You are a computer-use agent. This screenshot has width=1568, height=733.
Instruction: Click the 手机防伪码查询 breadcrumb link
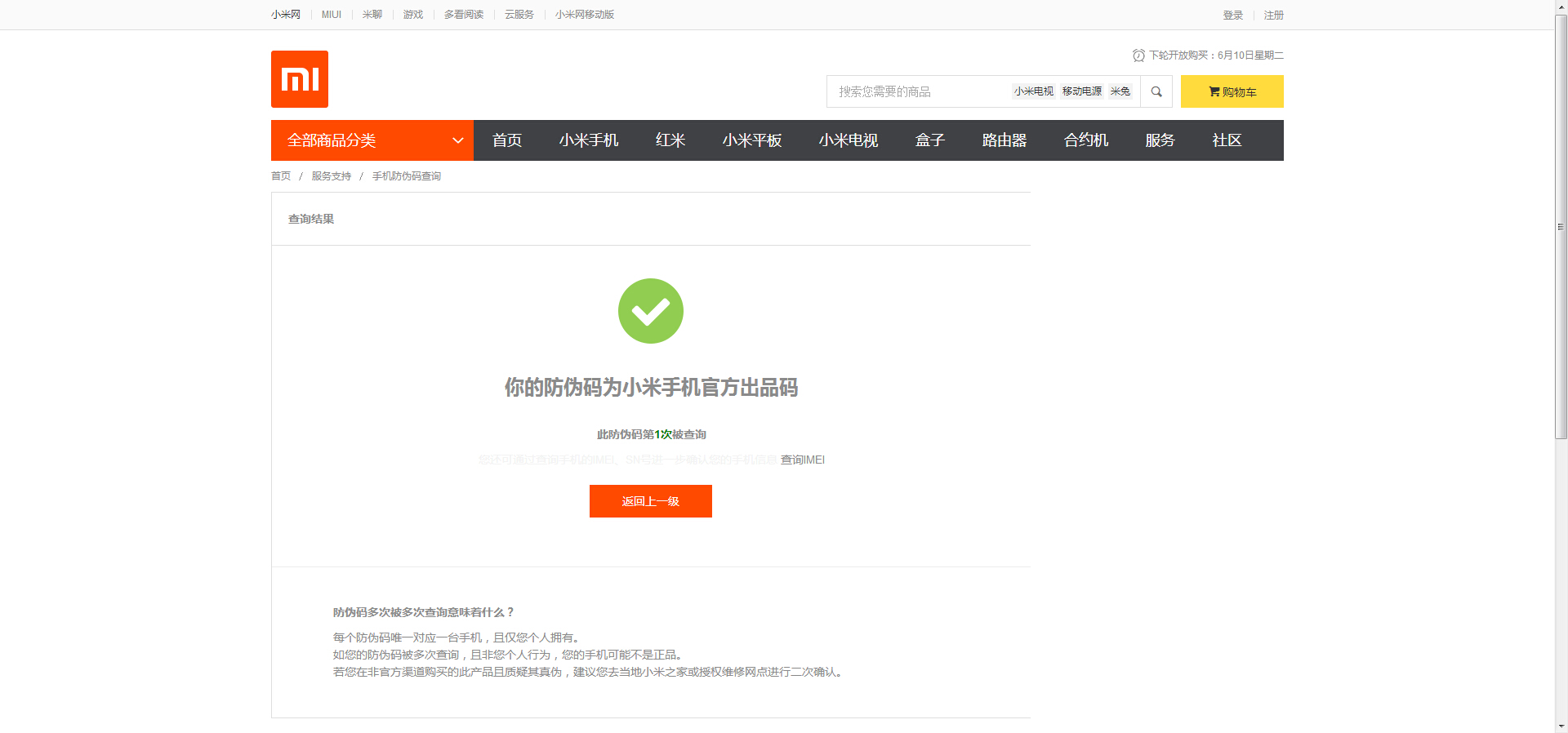[x=407, y=176]
